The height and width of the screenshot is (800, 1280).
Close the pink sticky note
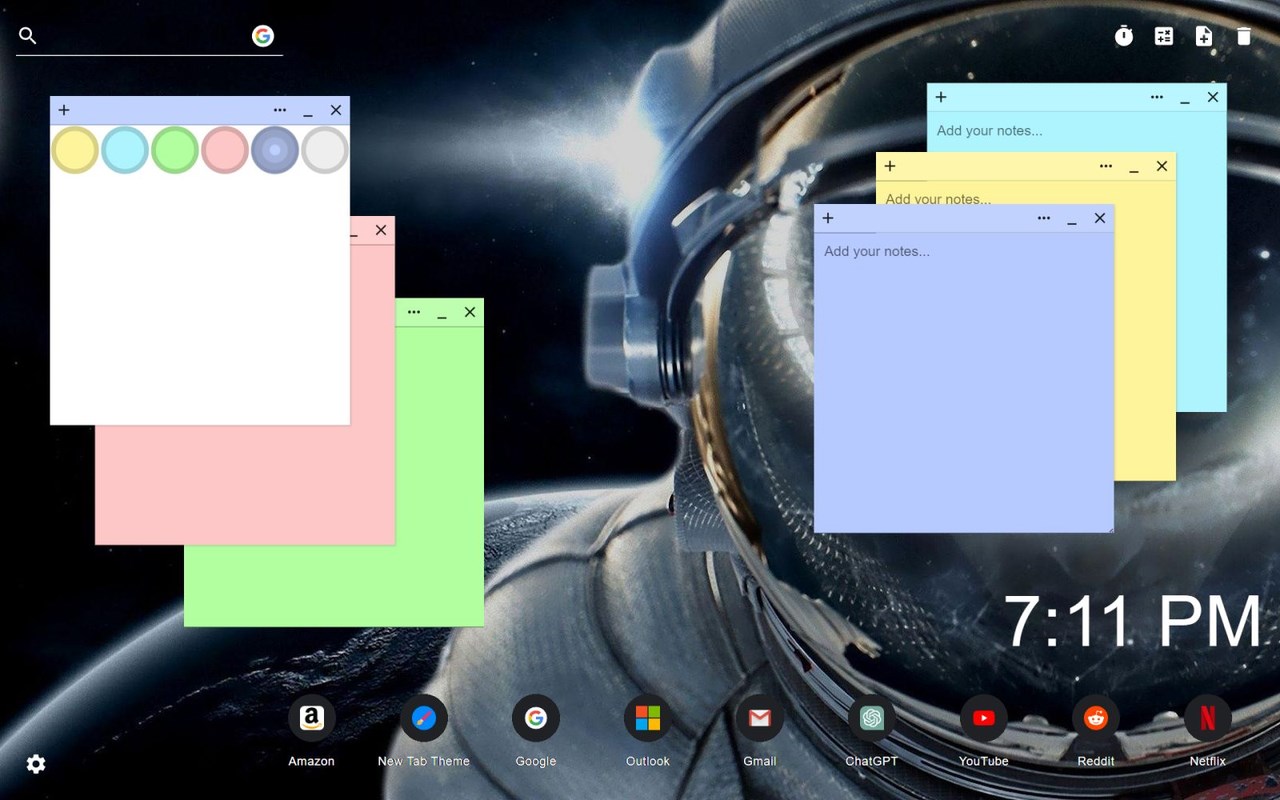click(381, 230)
